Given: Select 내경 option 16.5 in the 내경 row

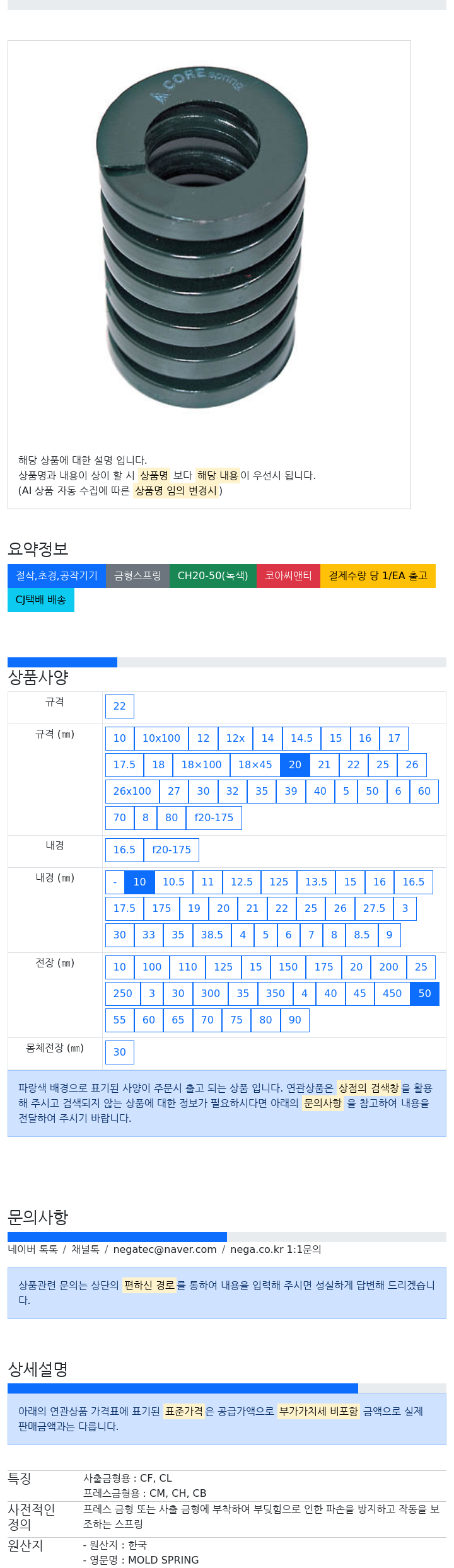Looking at the screenshot, I should [x=124, y=850].
